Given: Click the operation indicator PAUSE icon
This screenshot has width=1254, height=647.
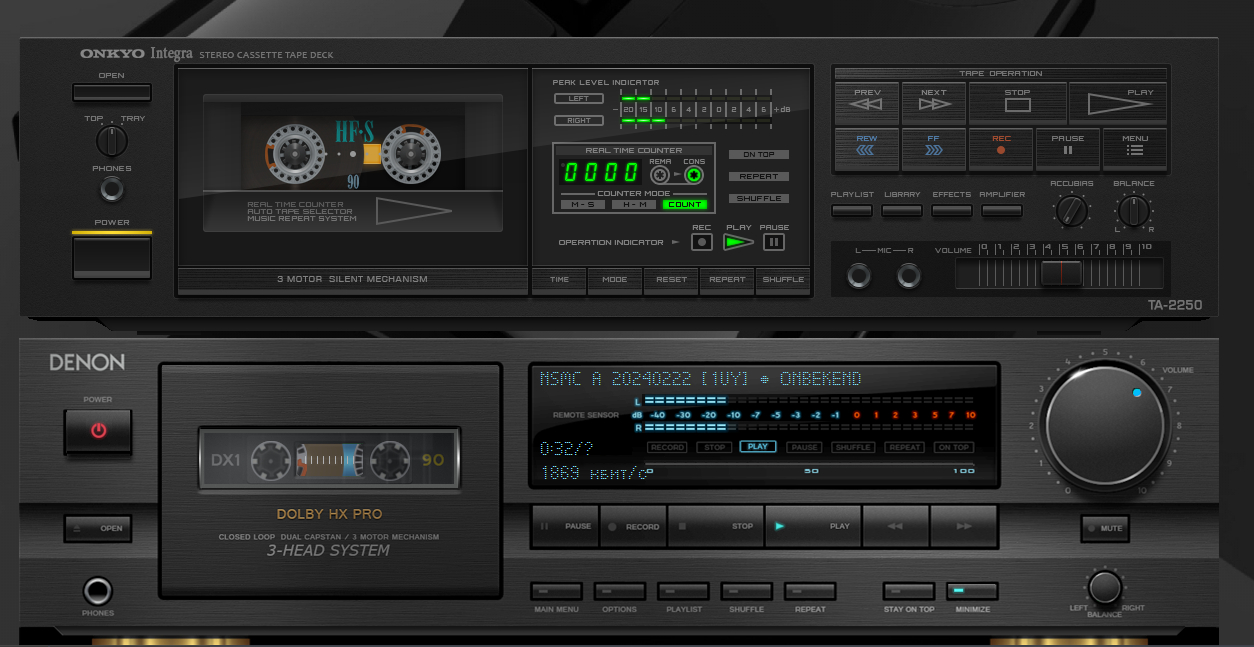Looking at the screenshot, I should 774,242.
